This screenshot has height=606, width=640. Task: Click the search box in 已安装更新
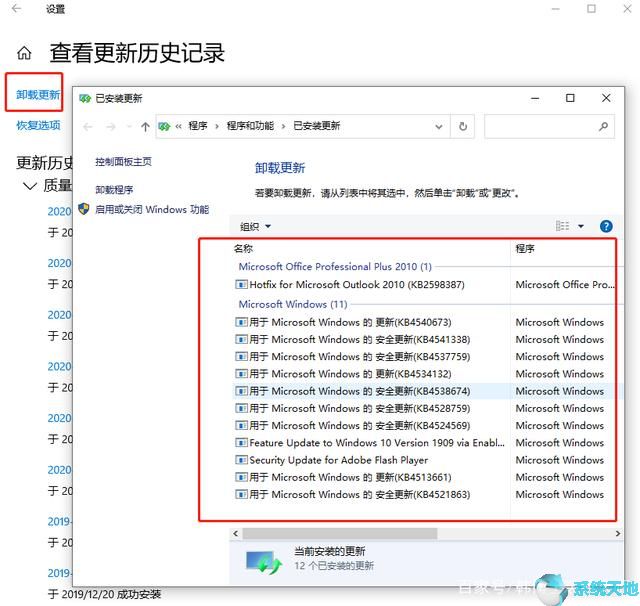tap(549, 127)
